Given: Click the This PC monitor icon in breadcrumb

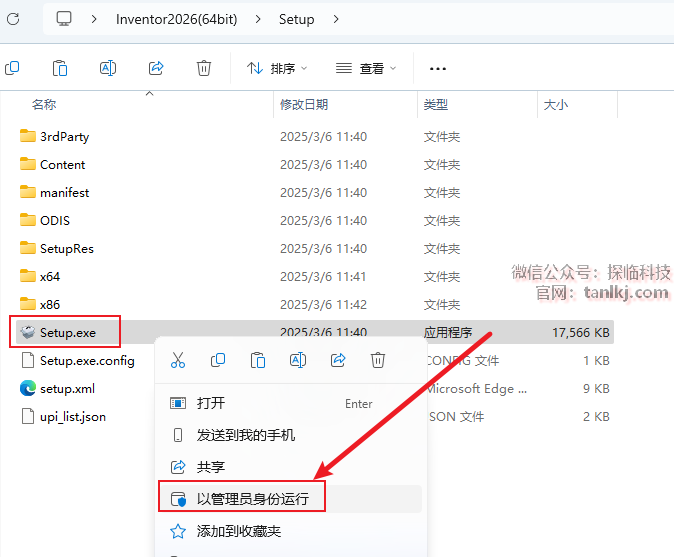Looking at the screenshot, I should 64,18.
